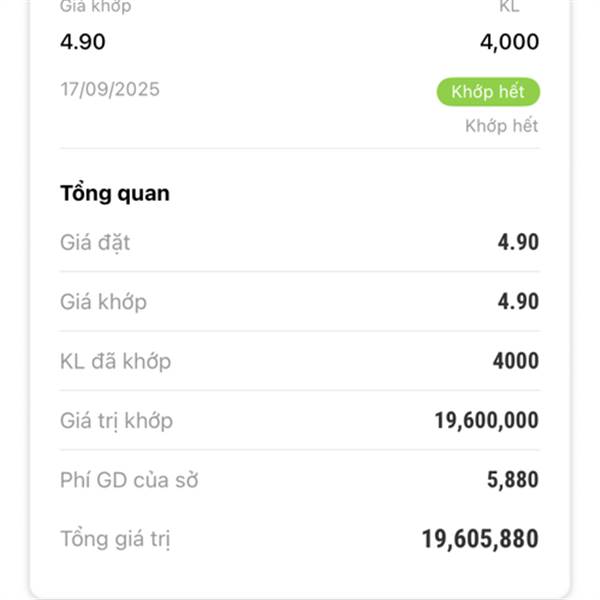
Task: Click the order date 17/09/2025
Action: [x=110, y=90]
